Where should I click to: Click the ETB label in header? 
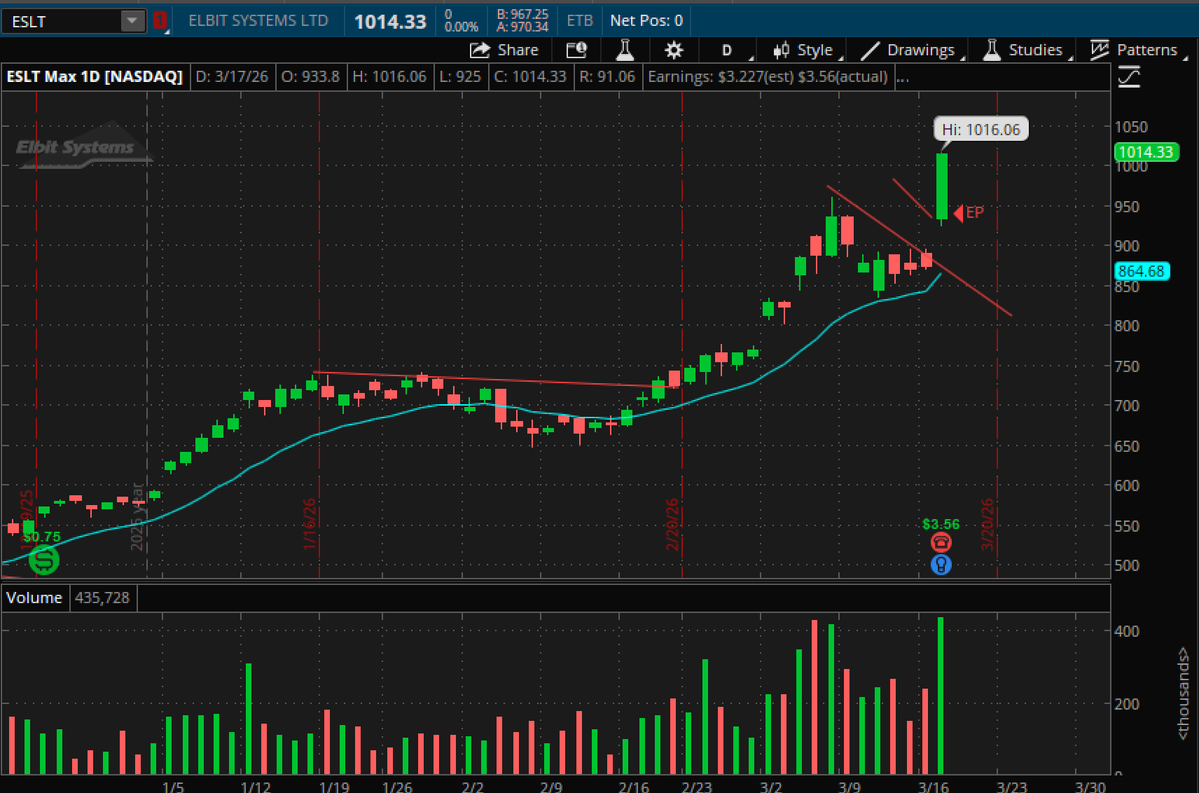(x=580, y=21)
